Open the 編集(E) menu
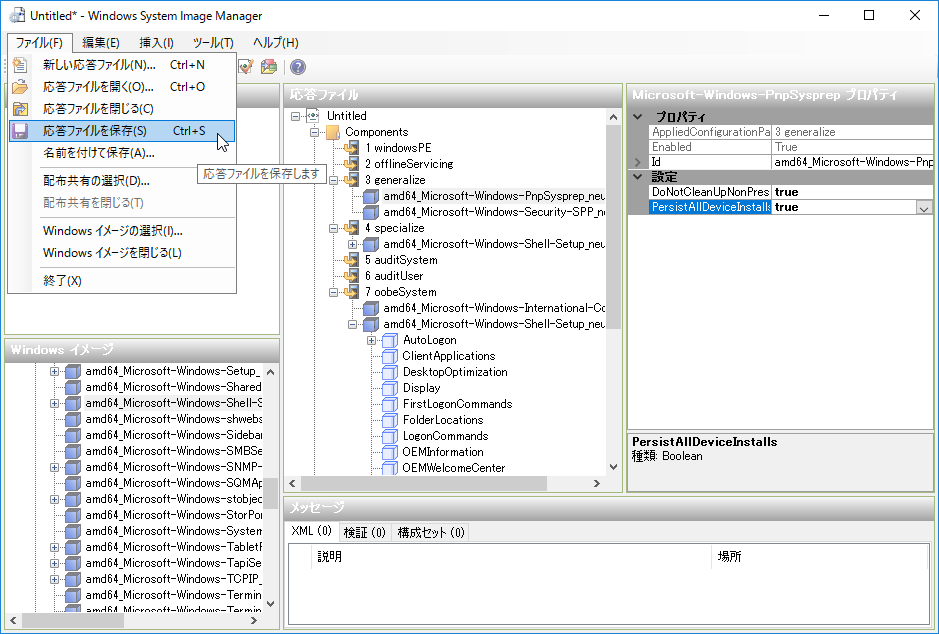The height and width of the screenshot is (634, 939). tap(101, 43)
